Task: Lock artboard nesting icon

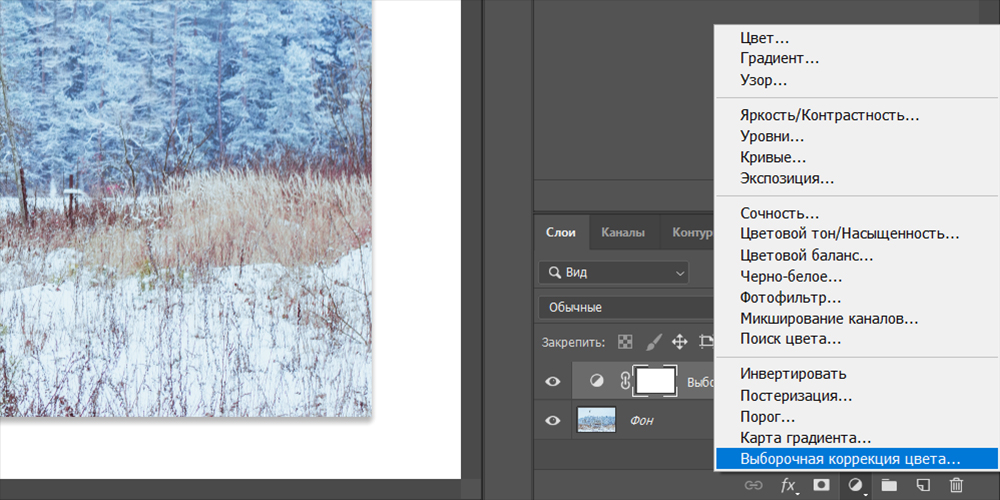Action: click(x=706, y=342)
